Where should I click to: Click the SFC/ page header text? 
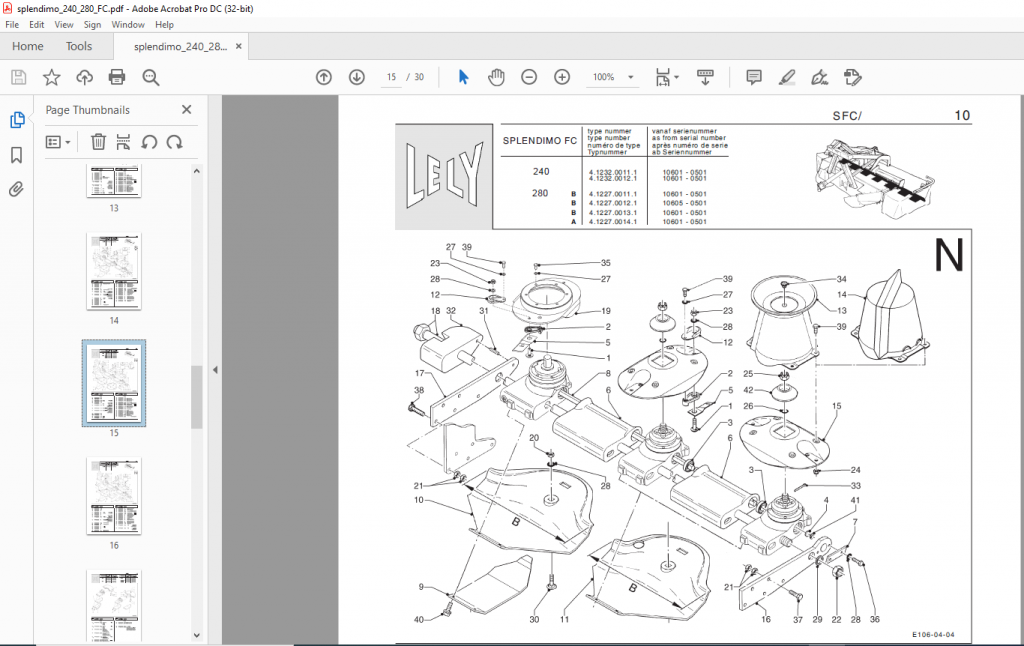point(847,116)
